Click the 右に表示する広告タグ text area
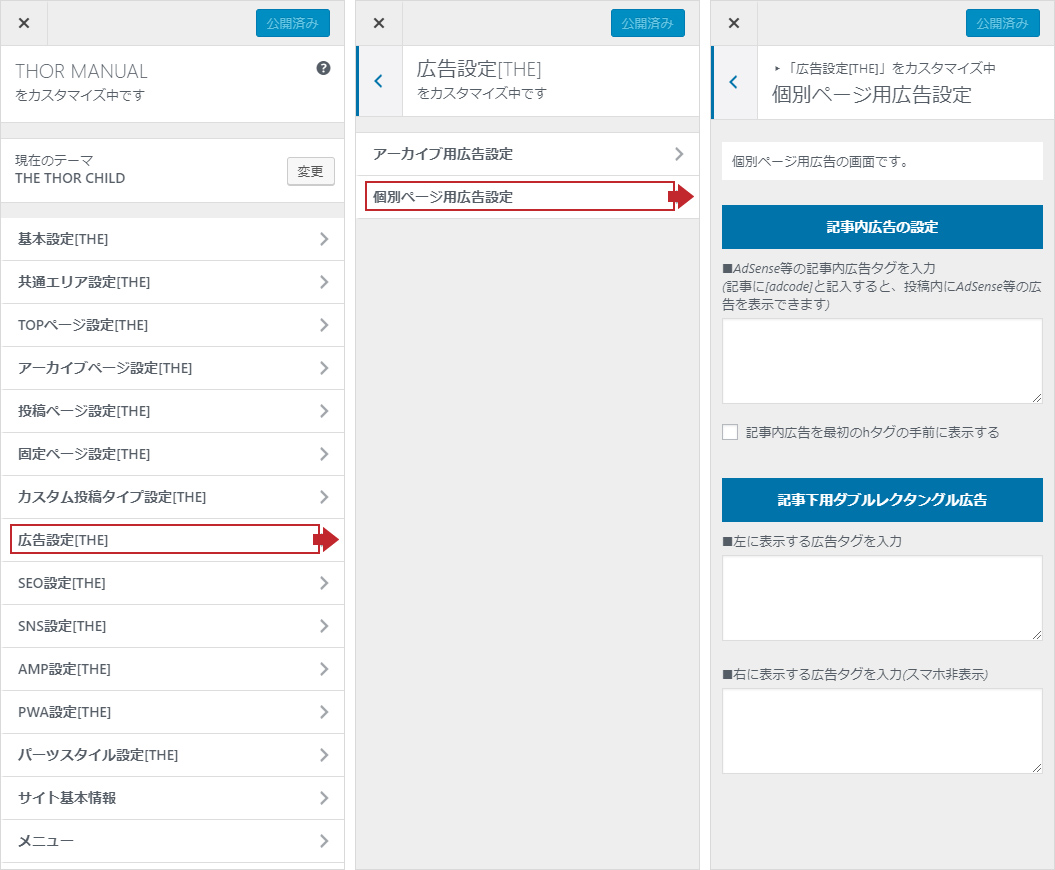Screen dimensions: 1055x870 (881, 730)
